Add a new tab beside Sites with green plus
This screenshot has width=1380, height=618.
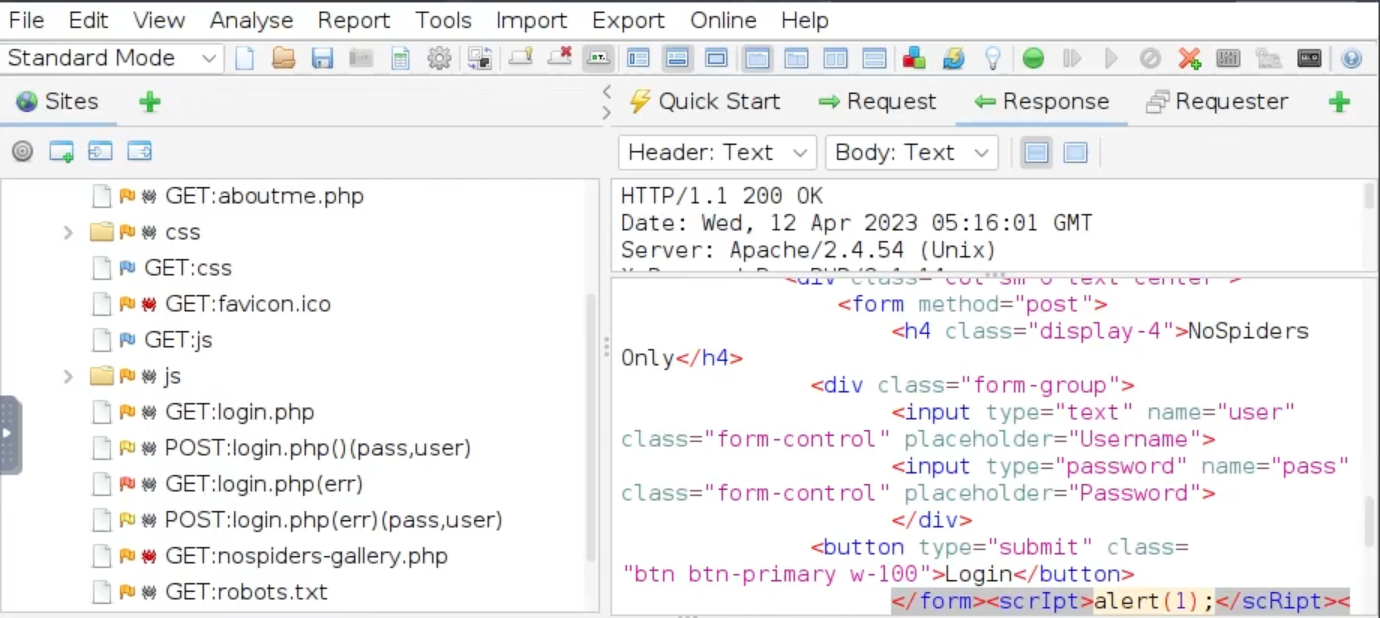[x=149, y=102]
